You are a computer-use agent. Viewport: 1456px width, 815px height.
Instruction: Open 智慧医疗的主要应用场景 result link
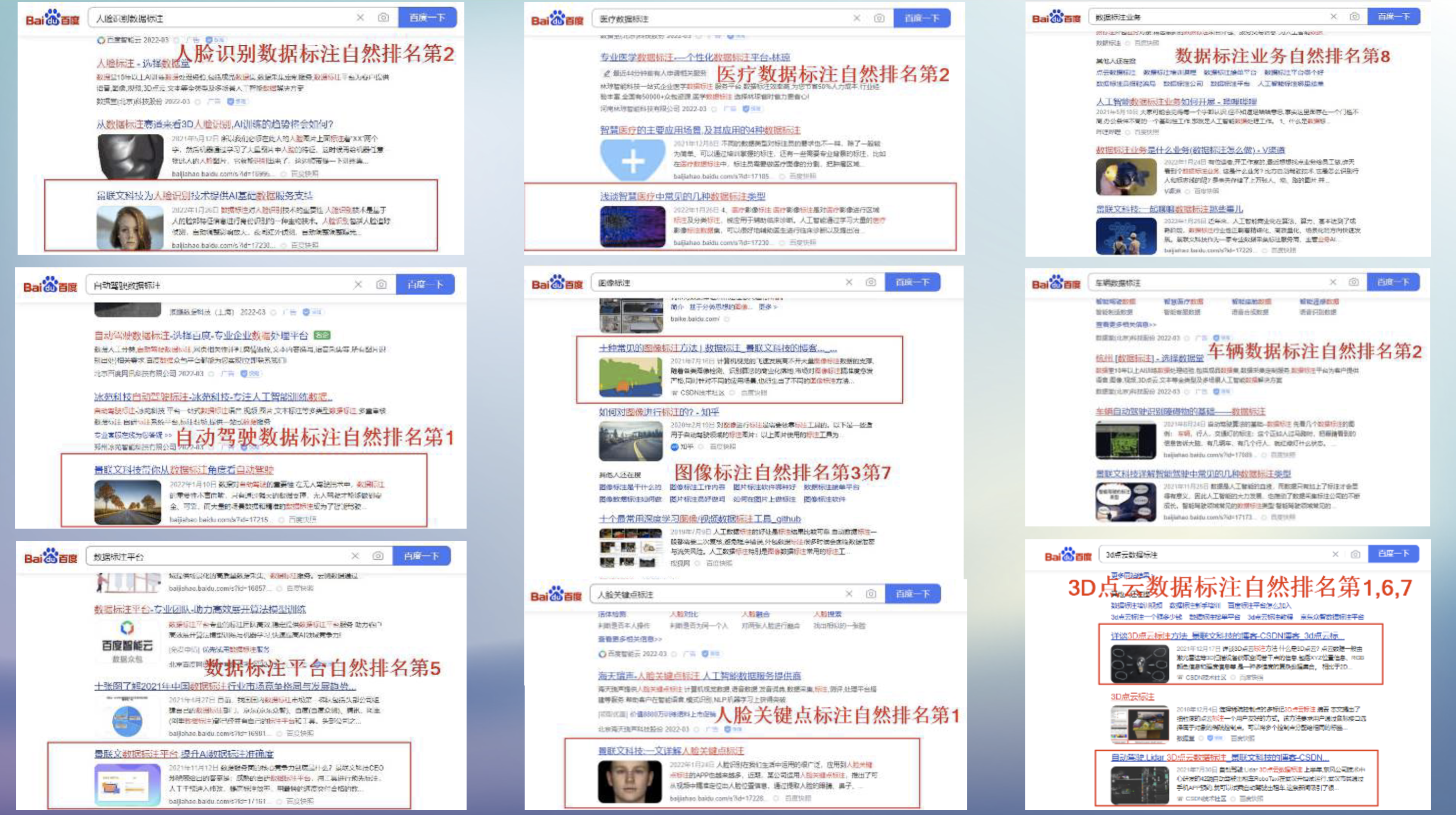tap(700, 130)
